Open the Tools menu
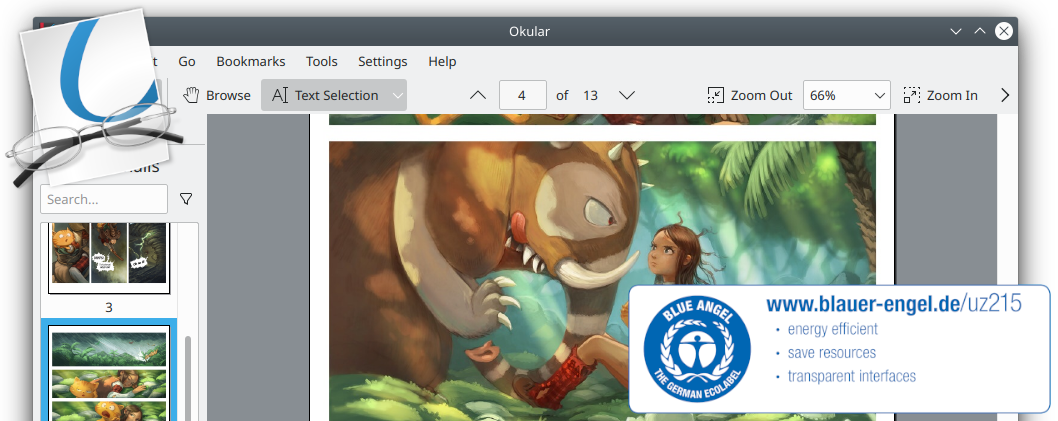Image resolution: width=1058 pixels, height=421 pixels. click(x=321, y=61)
